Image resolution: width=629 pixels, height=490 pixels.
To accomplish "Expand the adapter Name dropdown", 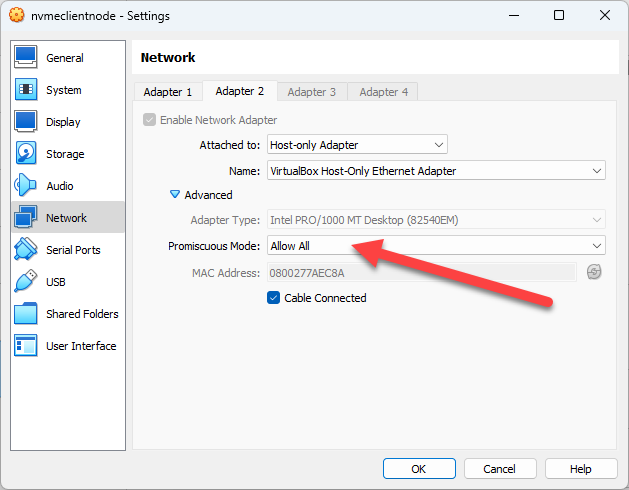I will click(x=435, y=171).
